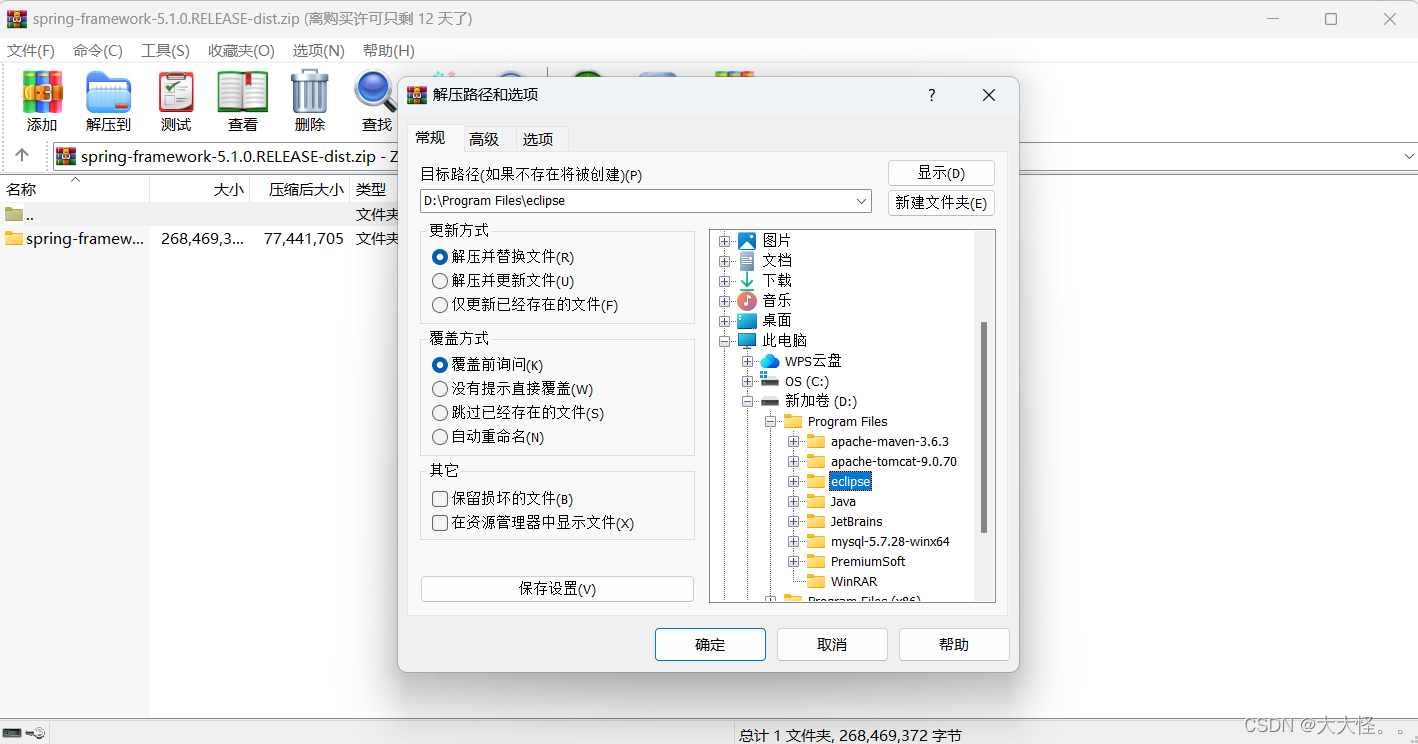This screenshot has width=1418, height=744.
Task: Open the destination path dropdown arrow
Action: click(862, 201)
